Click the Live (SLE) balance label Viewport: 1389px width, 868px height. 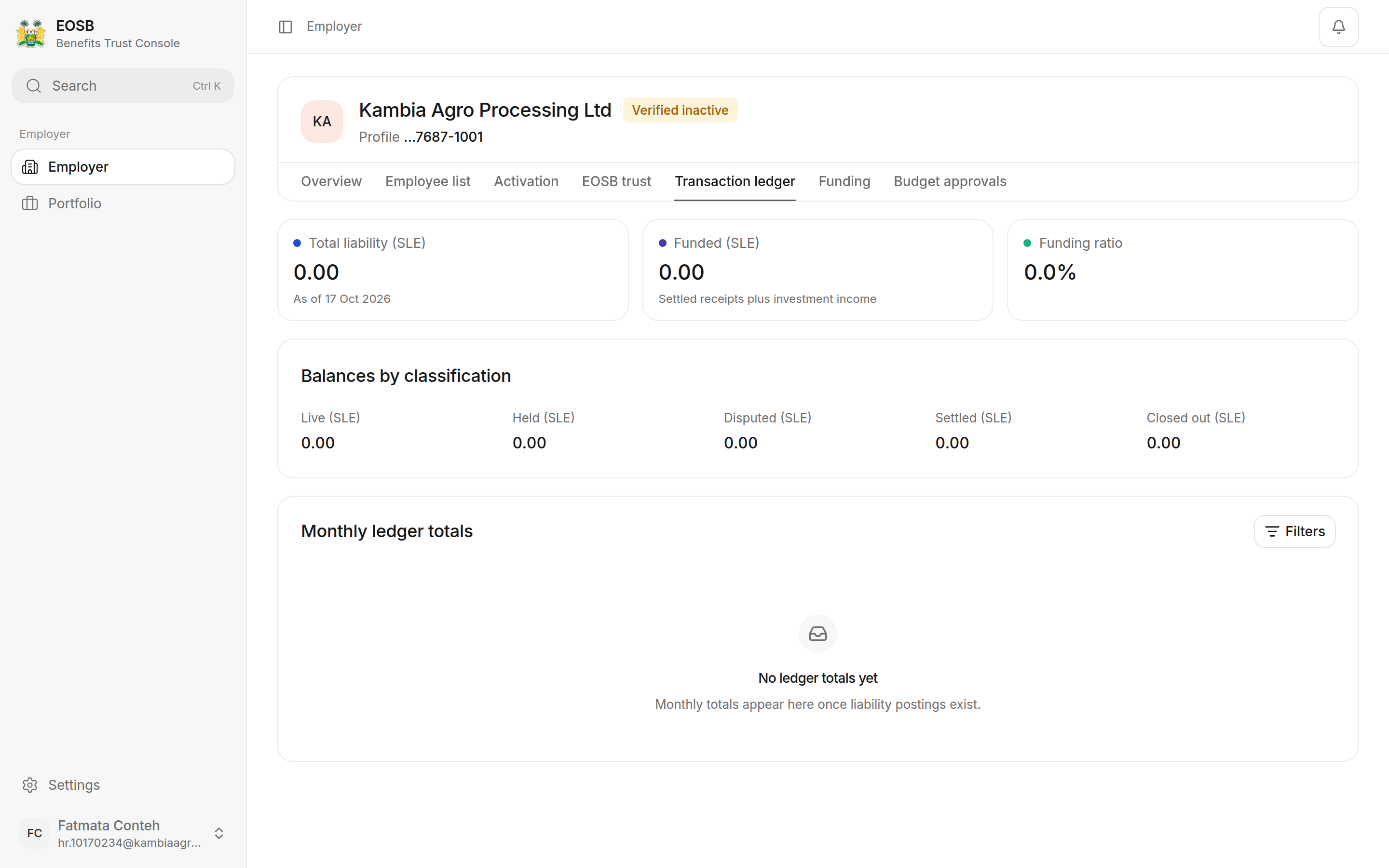(x=330, y=418)
